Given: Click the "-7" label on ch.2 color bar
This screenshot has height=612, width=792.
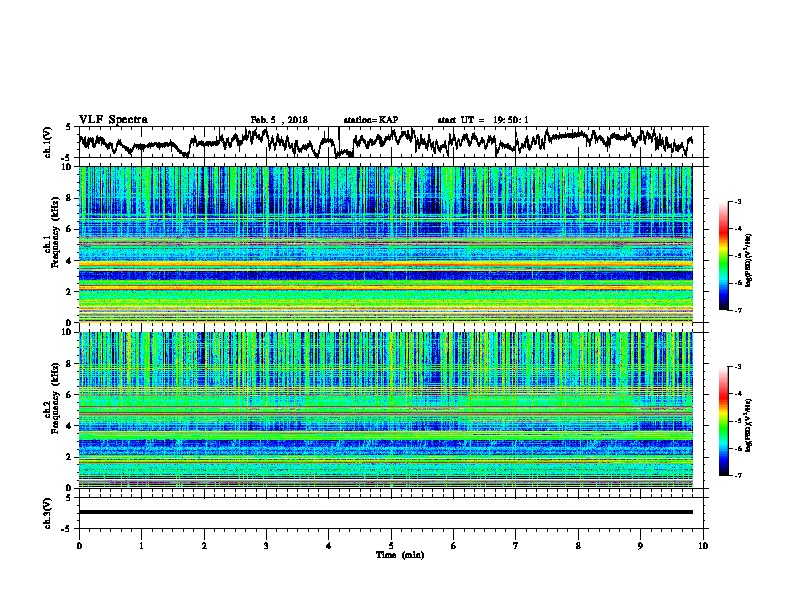Looking at the screenshot, I should (737, 475).
